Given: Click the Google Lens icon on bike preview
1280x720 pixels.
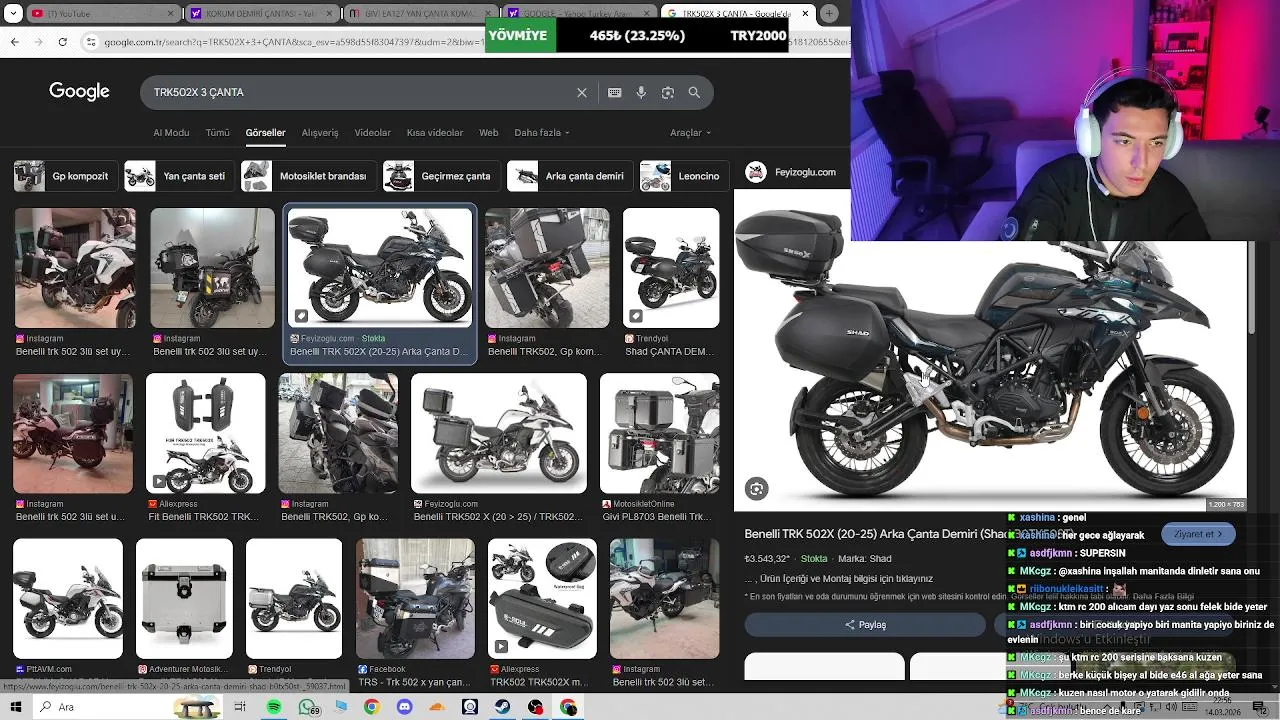Looking at the screenshot, I should pyautogui.click(x=757, y=488).
